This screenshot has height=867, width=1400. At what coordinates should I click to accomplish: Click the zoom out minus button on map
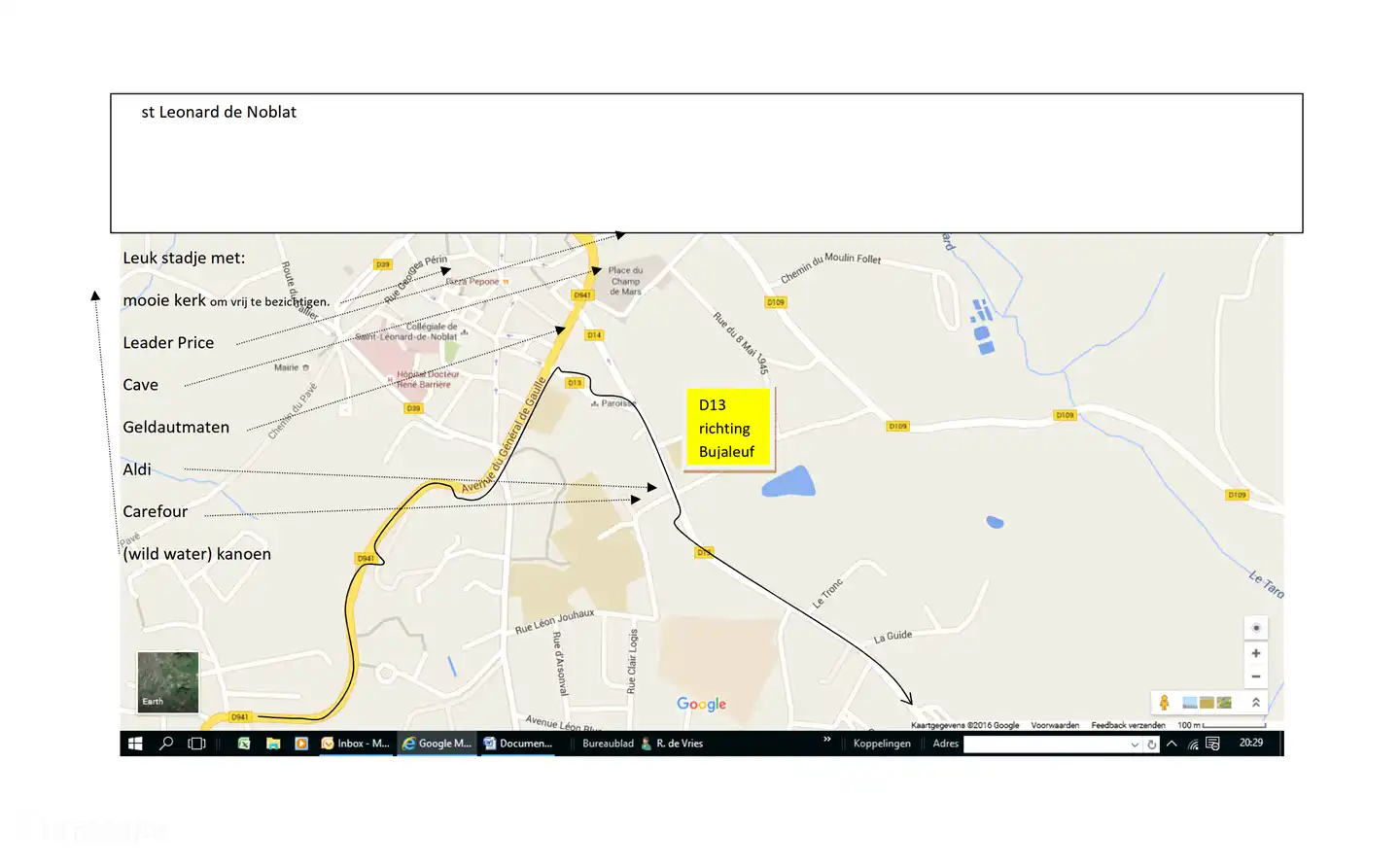pos(1255,676)
